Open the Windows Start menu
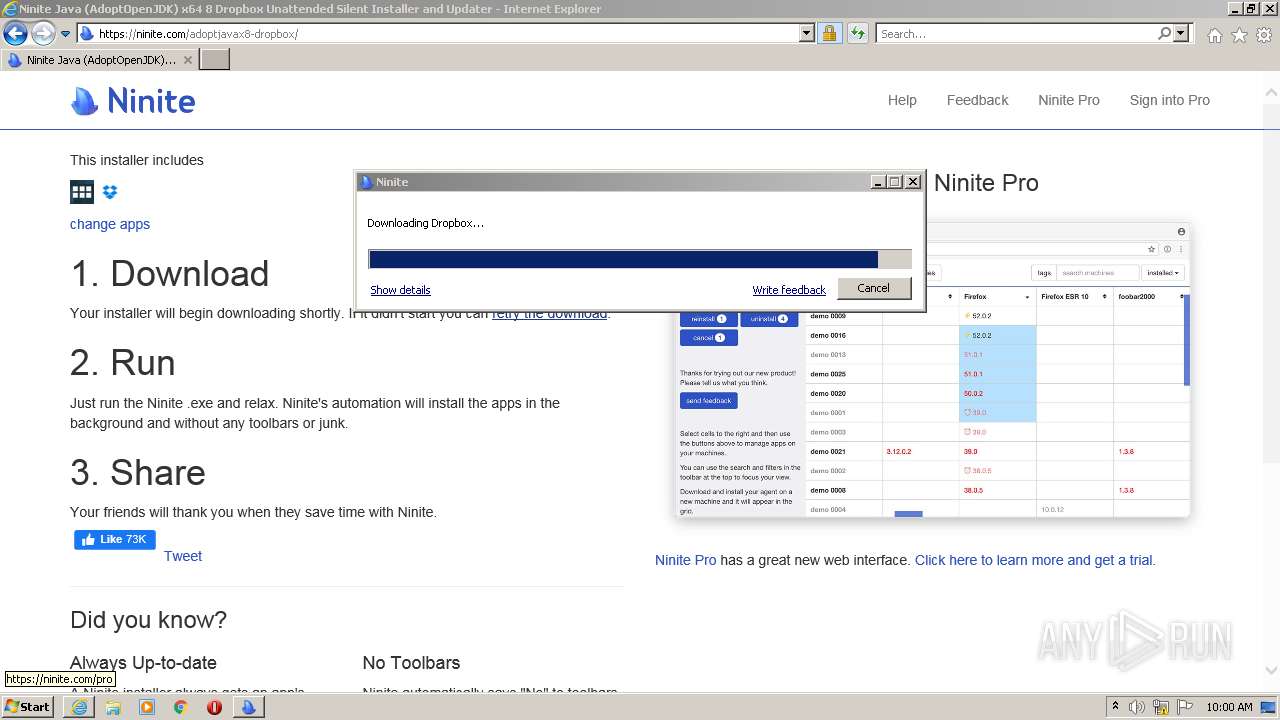This screenshot has height=720, width=1280. (28, 707)
